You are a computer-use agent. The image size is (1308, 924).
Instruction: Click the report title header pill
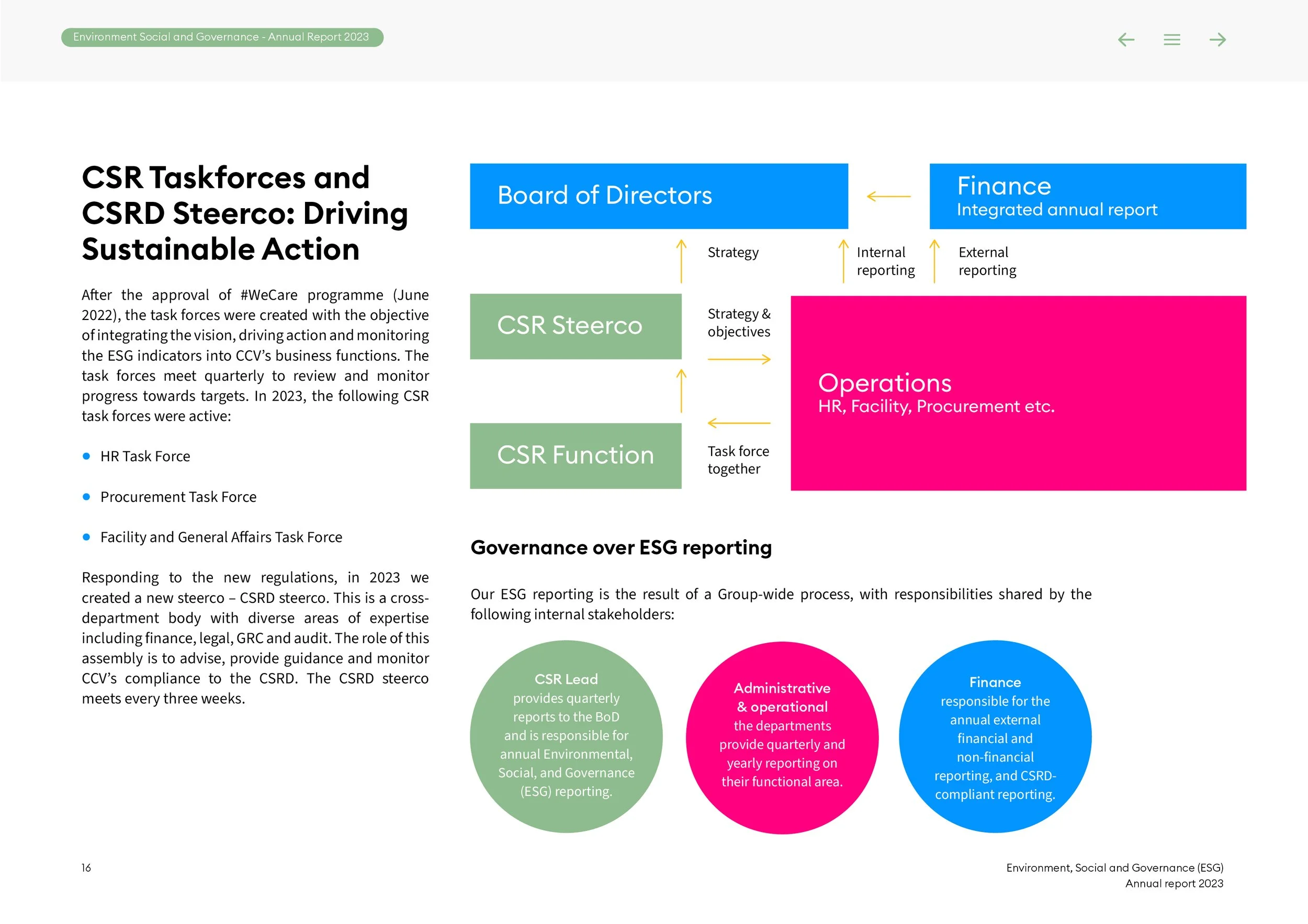(x=222, y=37)
